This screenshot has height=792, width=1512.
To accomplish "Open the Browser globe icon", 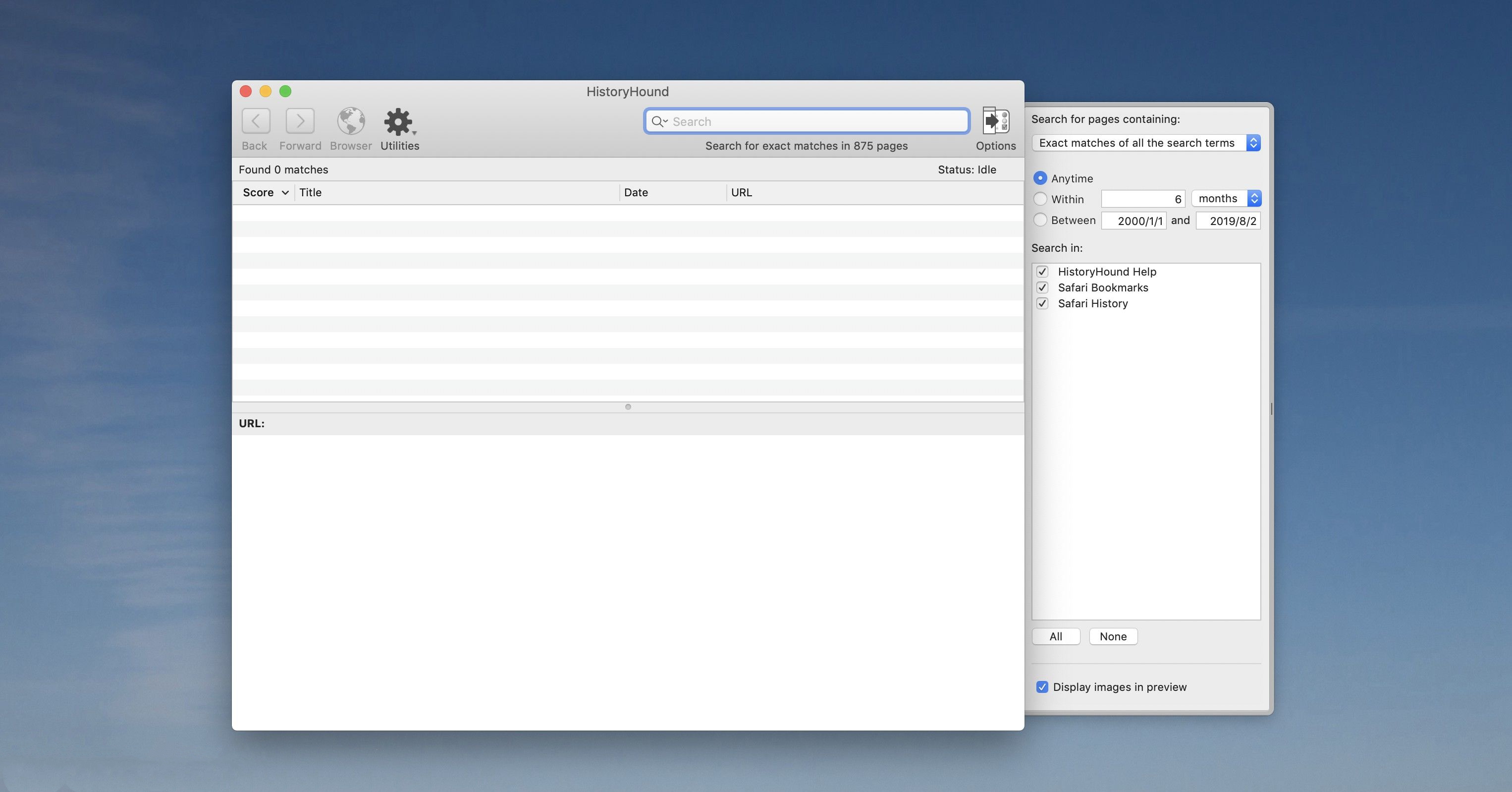I will [351, 121].
